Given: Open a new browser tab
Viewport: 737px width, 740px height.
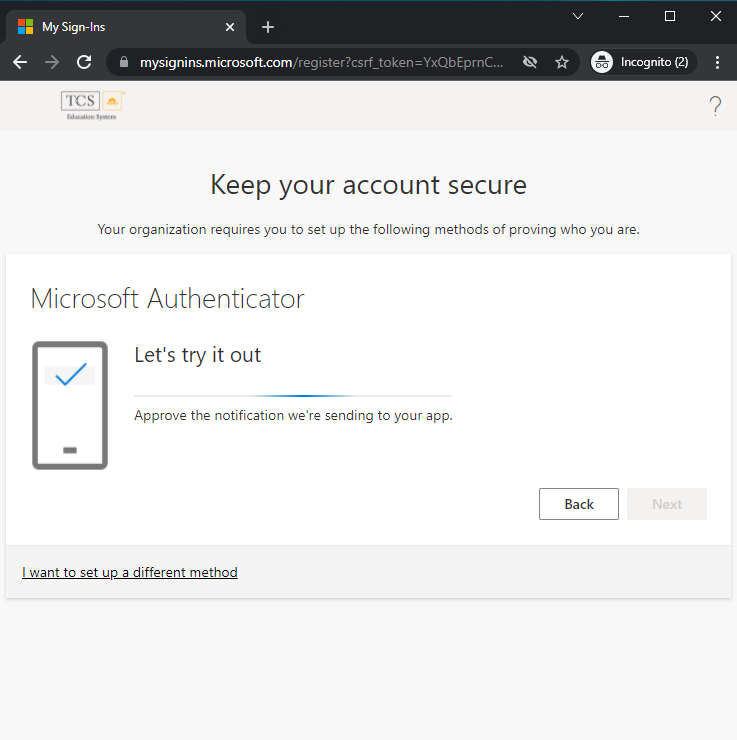Looking at the screenshot, I should [x=268, y=27].
